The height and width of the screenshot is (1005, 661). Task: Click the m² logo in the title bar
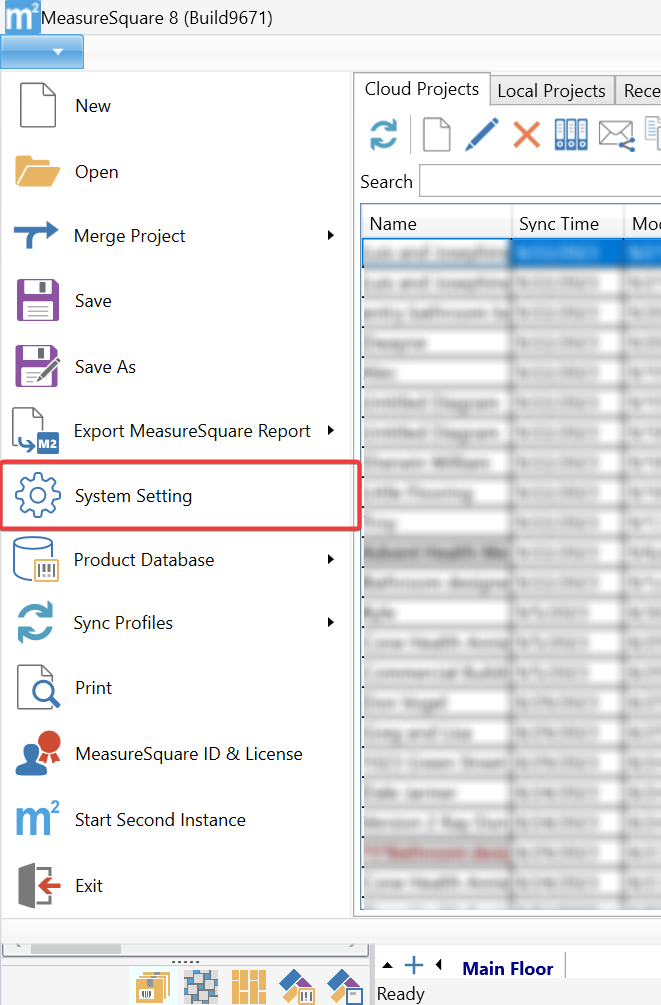pos(22,17)
